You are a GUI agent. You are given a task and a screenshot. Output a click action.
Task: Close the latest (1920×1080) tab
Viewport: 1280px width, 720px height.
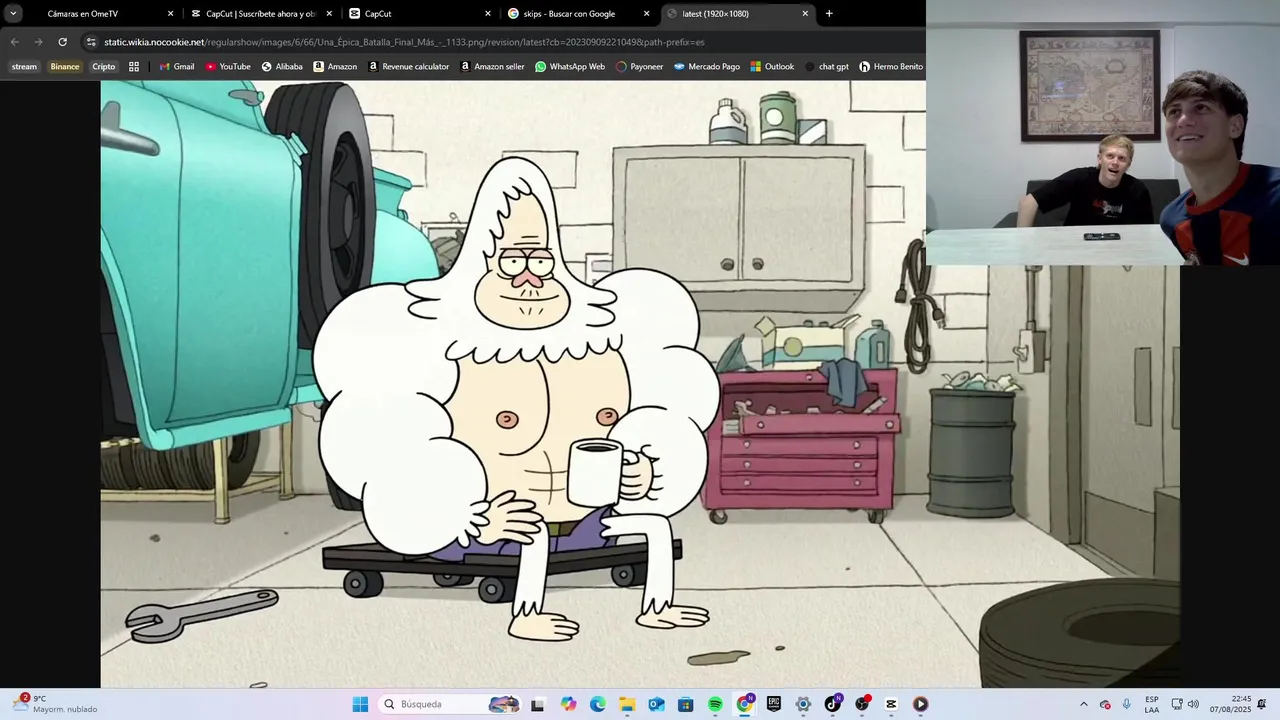coord(805,14)
